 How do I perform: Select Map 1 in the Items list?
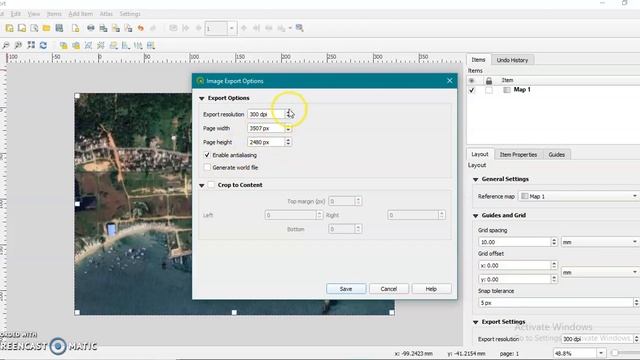[x=522, y=89]
